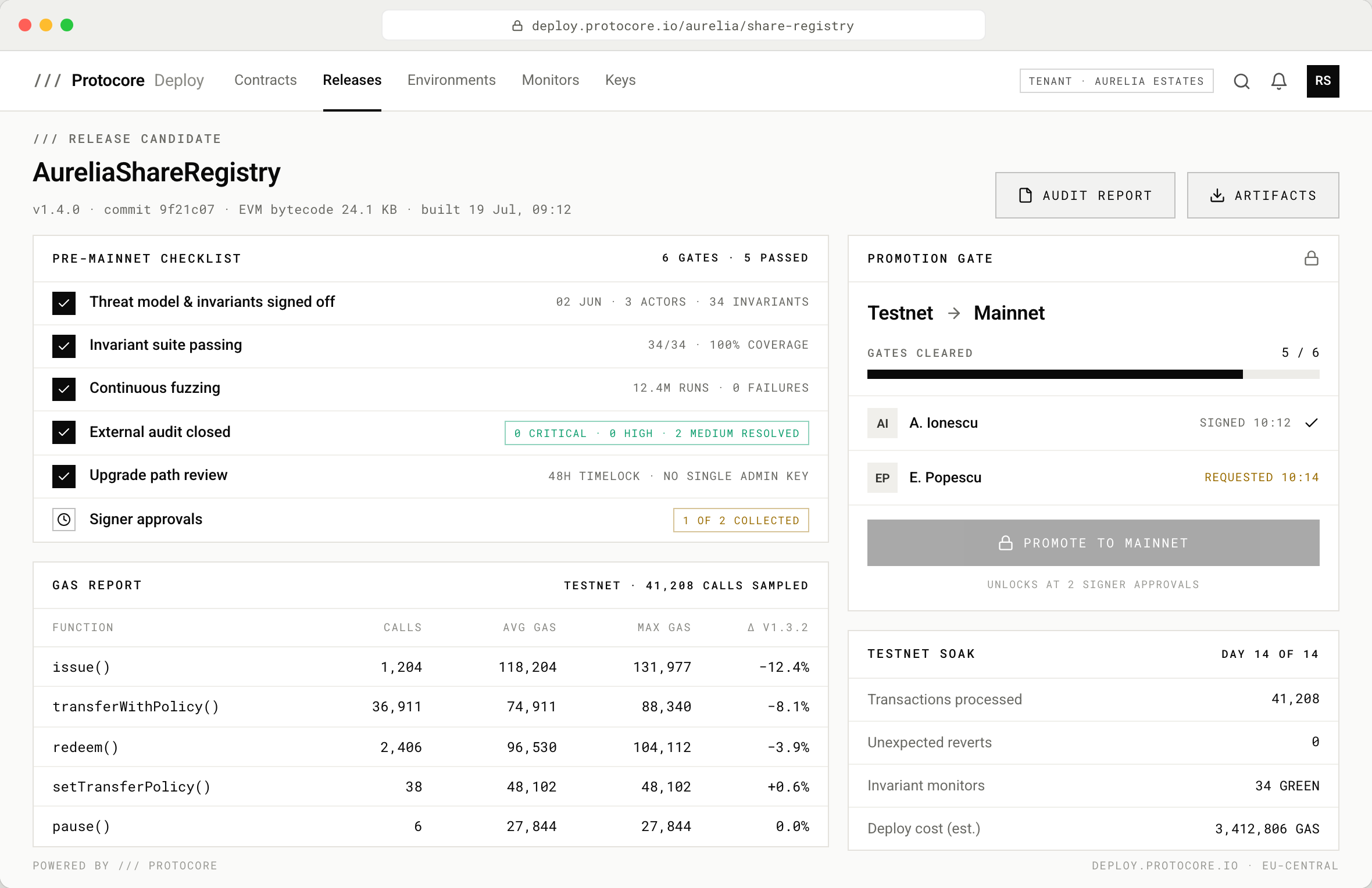Viewport: 1372px width, 888px height.
Task: Click the Gates Cleared progress bar
Action: tap(1093, 374)
